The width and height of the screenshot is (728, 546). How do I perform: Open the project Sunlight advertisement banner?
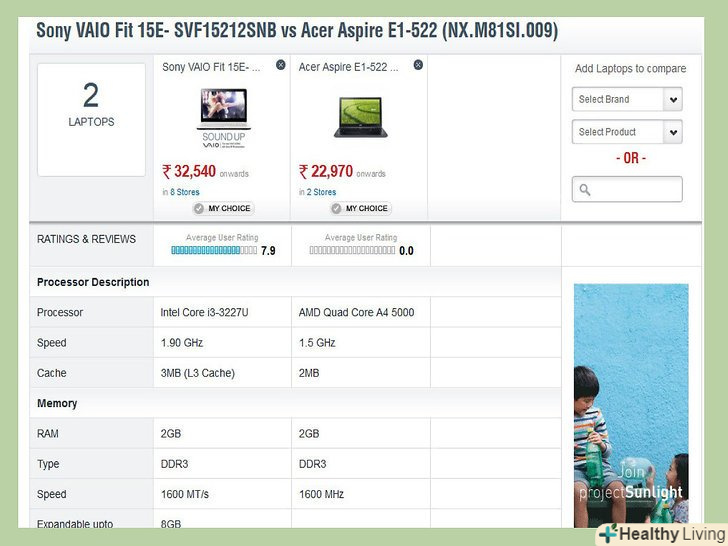point(631,405)
